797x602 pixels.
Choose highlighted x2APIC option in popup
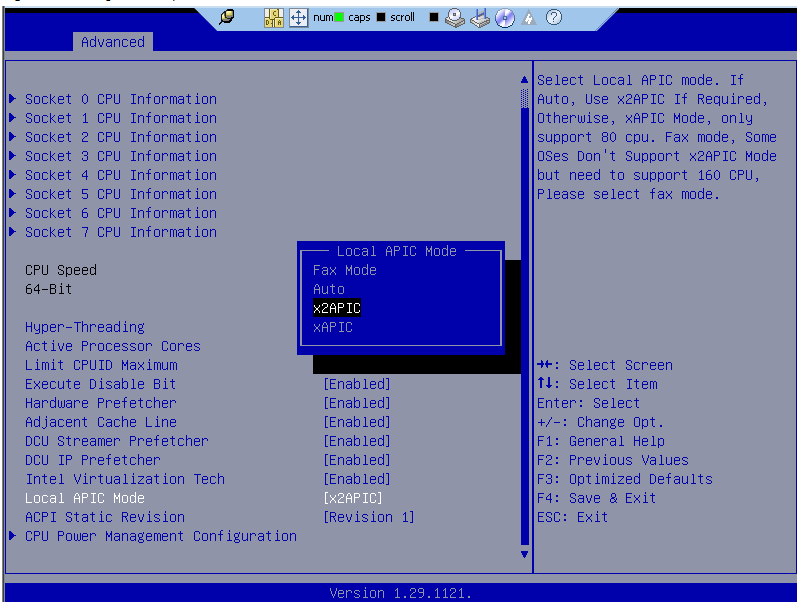click(x=337, y=308)
